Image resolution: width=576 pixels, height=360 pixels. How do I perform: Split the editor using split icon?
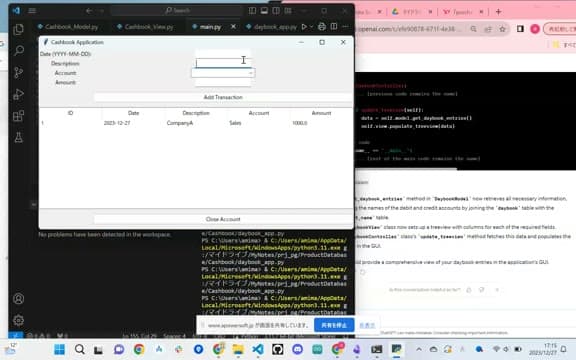click(334, 26)
